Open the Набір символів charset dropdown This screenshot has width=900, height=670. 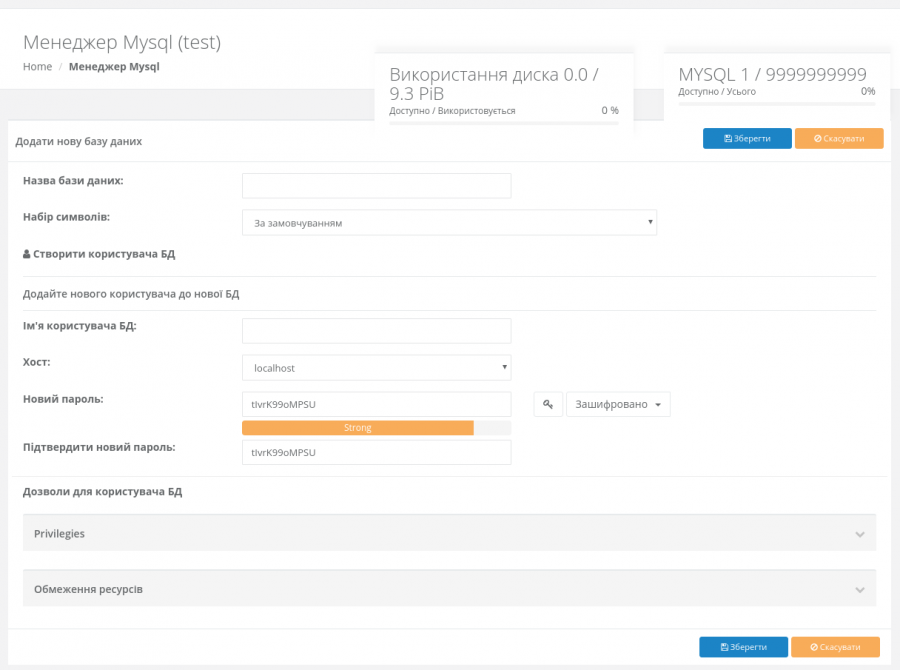click(x=449, y=223)
